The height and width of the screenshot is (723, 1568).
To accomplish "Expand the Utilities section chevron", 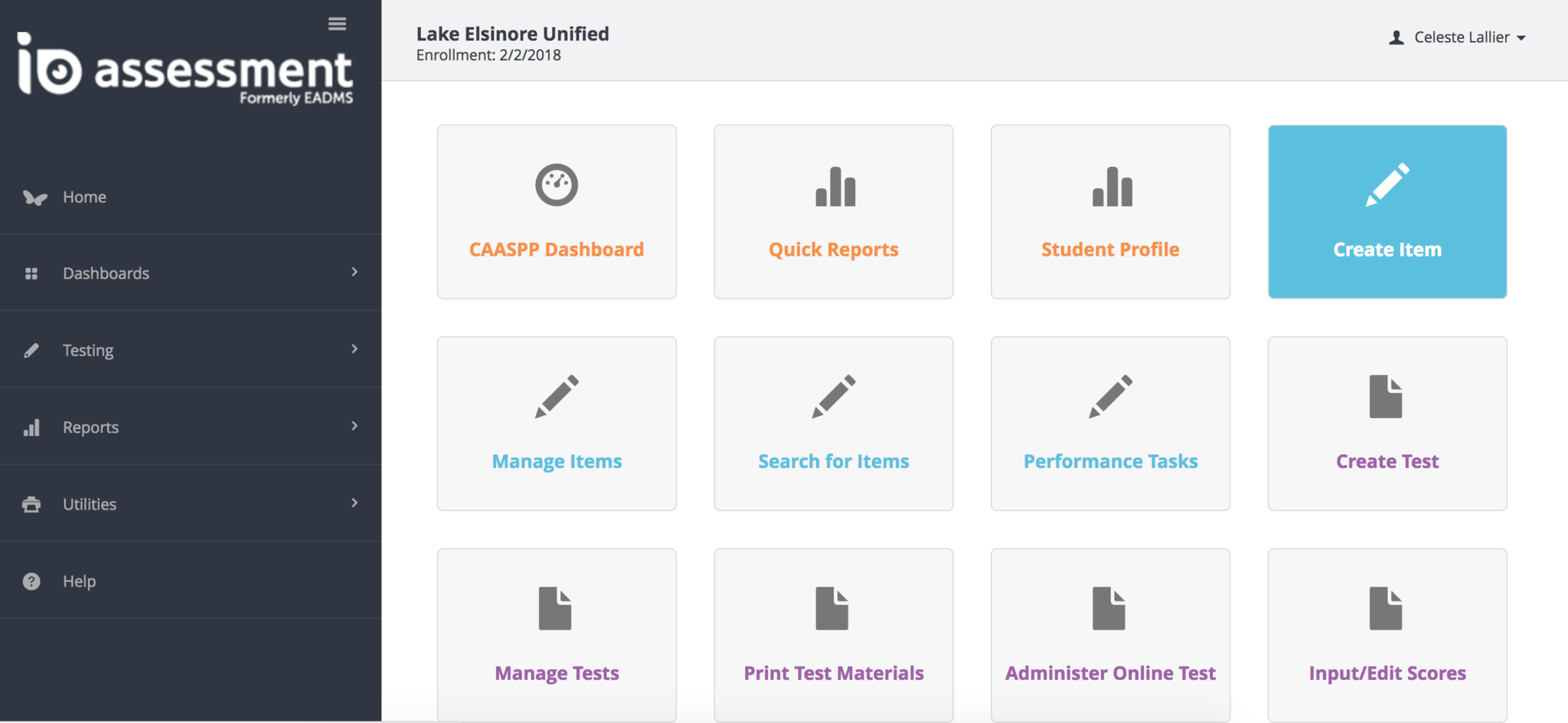I will point(354,503).
